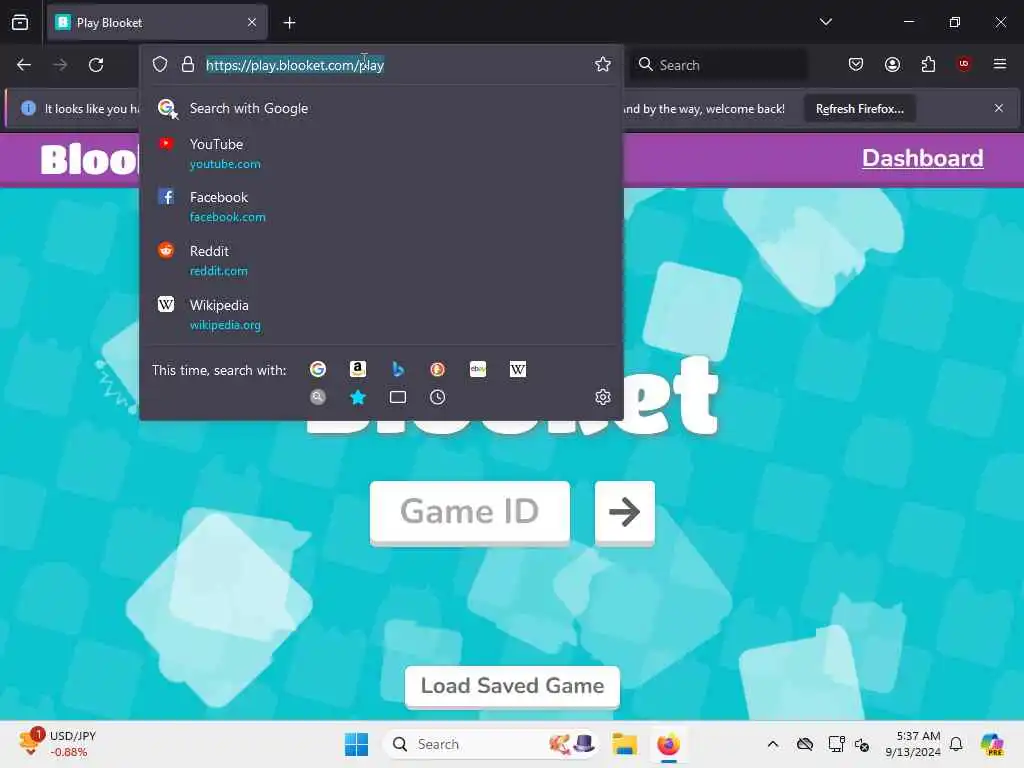Open Copilot preview taskbar icon
The width and height of the screenshot is (1024, 768).
tap(993, 744)
